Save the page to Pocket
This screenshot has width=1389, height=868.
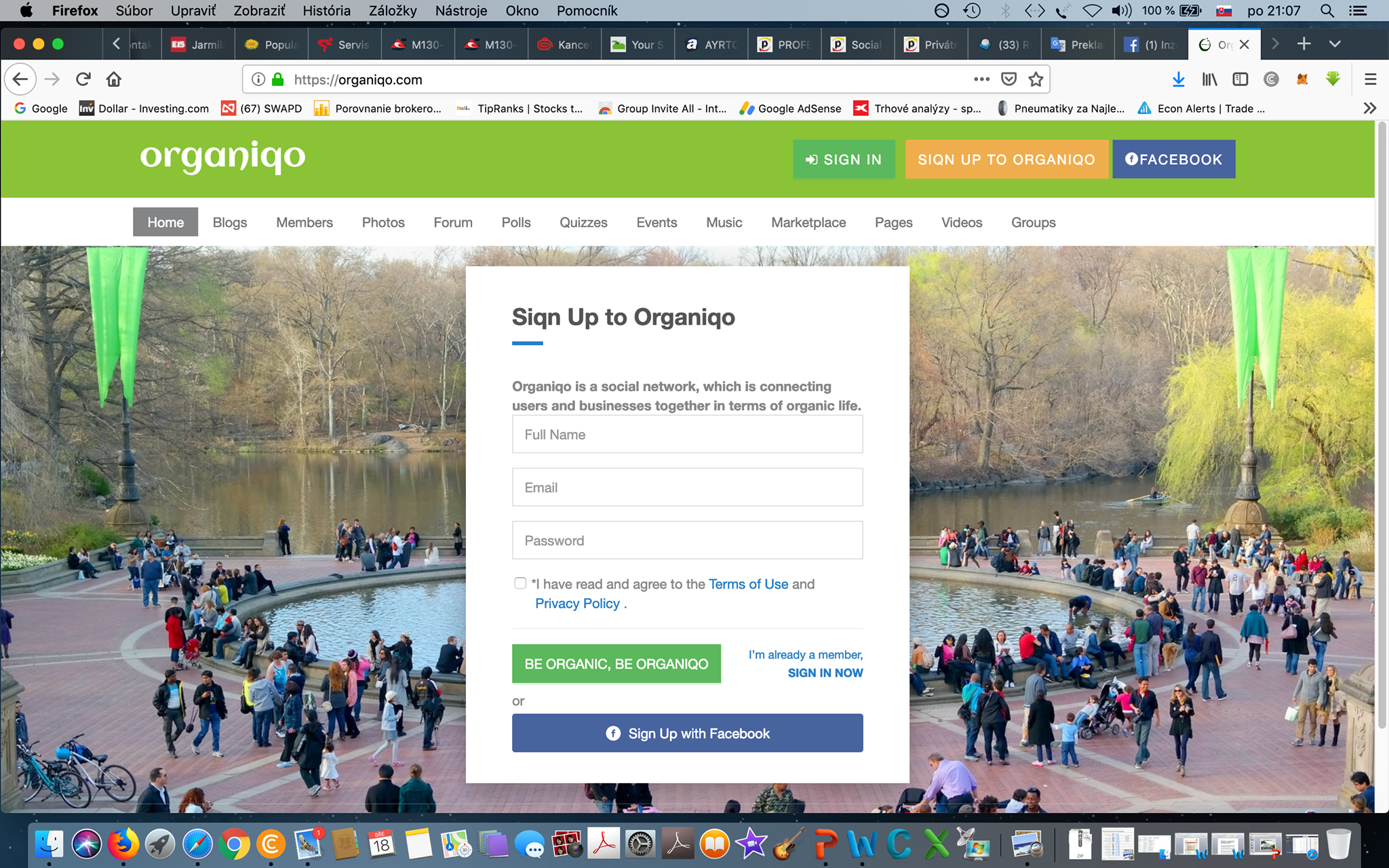pos(1009,79)
